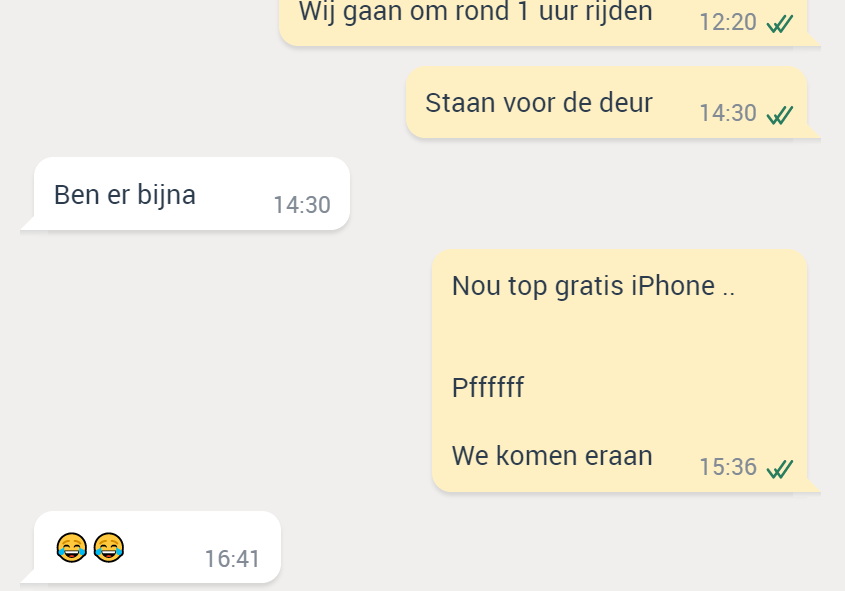The width and height of the screenshot is (845, 591).
Task: Click the 12:20 timestamp on top message
Action: [x=728, y=22]
